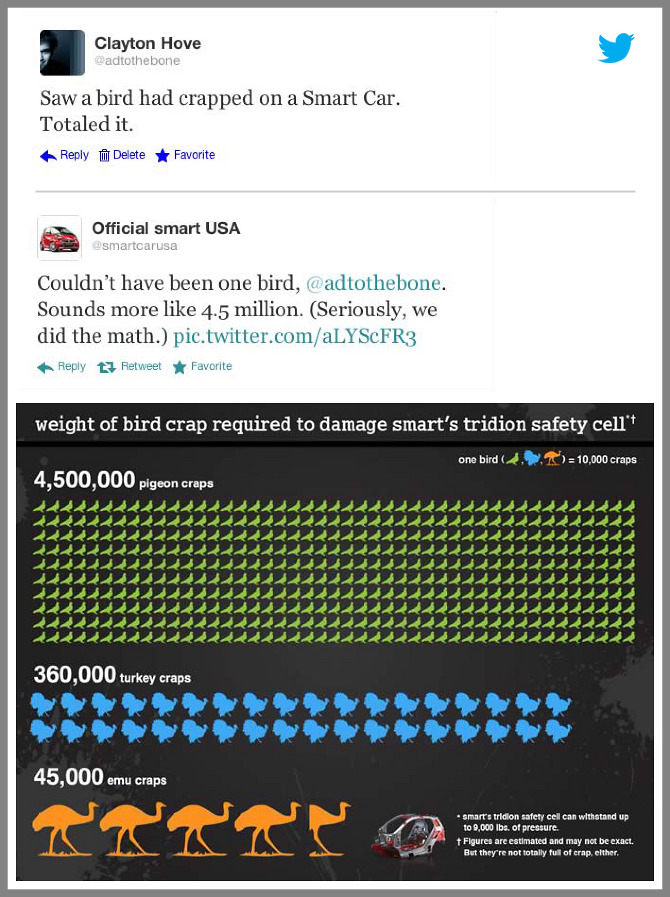Image resolution: width=670 pixels, height=897 pixels.
Task: Click the 4,500,000 pigeon craps heading
Action: pyautogui.click(x=124, y=482)
